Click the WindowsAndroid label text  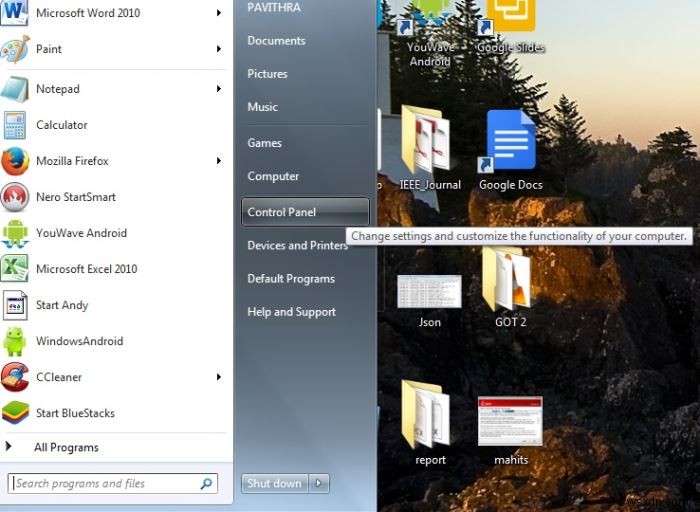(79, 341)
